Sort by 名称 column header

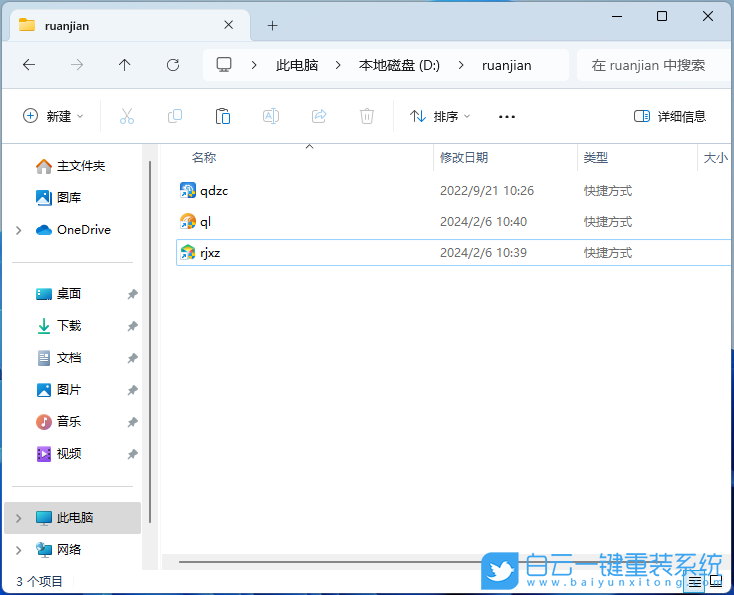click(x=204, y=157)
